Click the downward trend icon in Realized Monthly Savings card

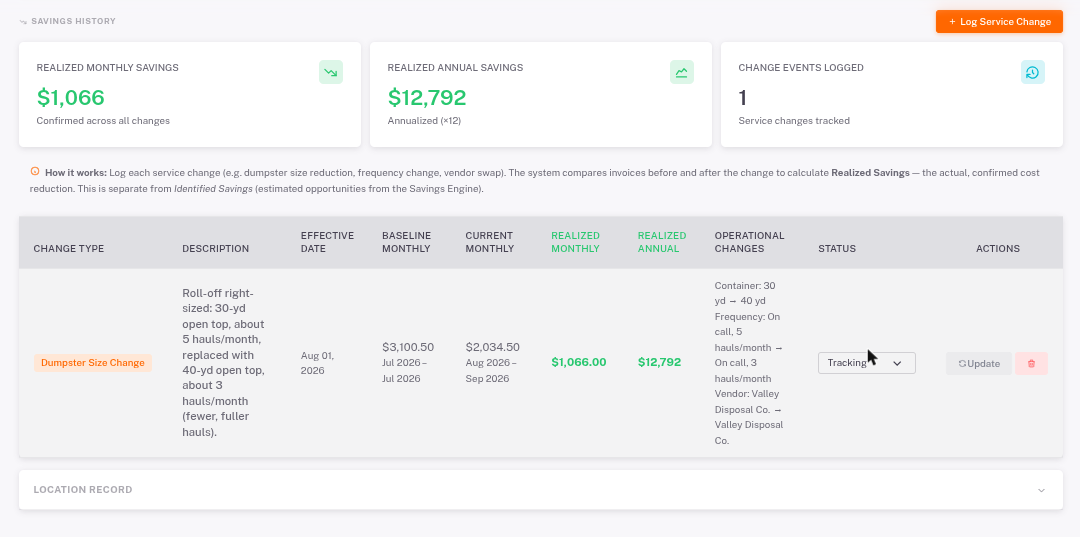point(331,72)
